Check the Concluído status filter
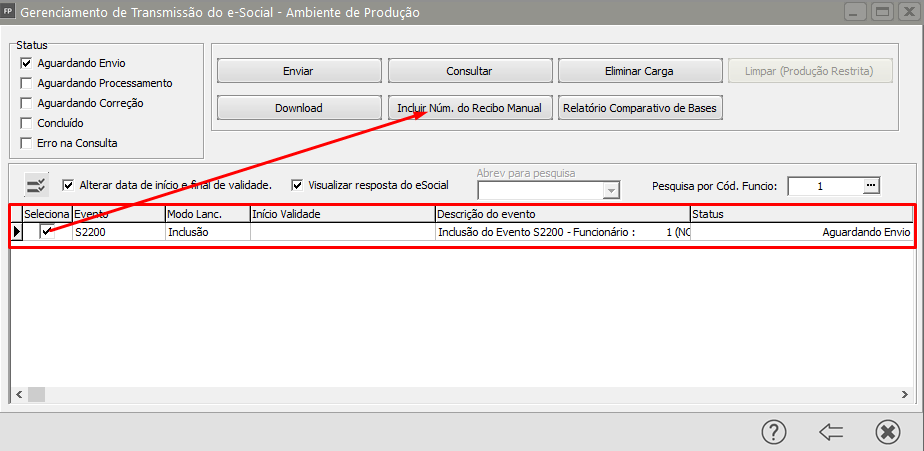 [26, 123]
